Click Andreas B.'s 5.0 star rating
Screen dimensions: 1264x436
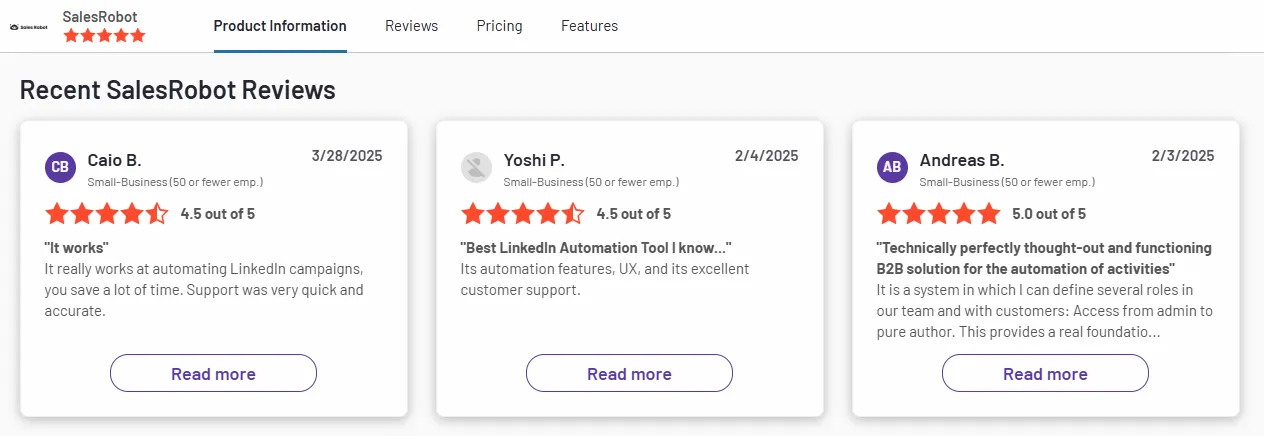click(939, 213)
